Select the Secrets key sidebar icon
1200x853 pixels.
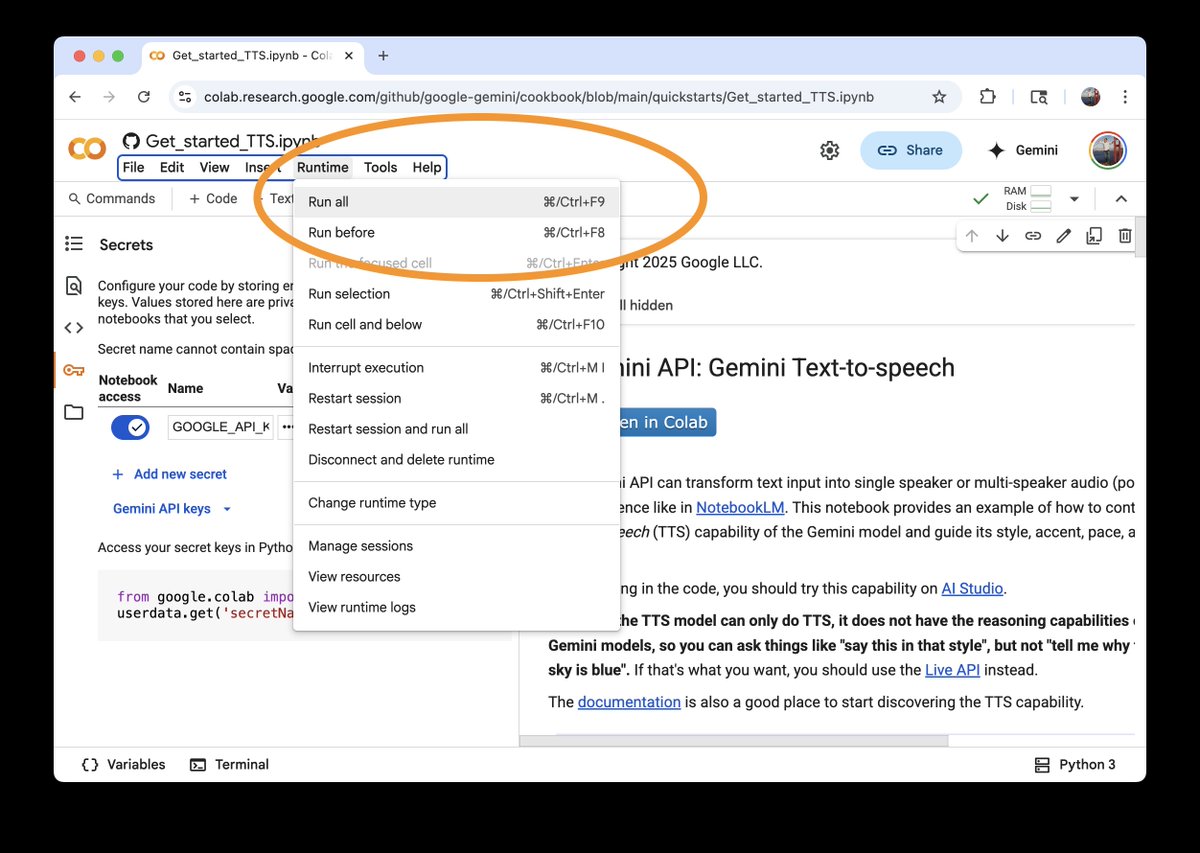click(74, 370)
